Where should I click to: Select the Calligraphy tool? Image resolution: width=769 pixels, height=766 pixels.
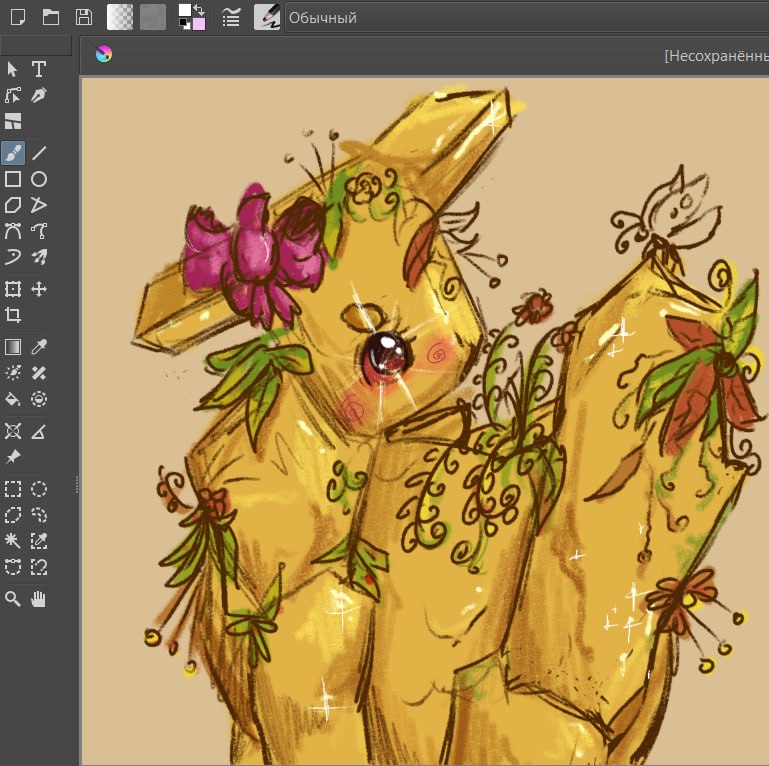(39, 95)
